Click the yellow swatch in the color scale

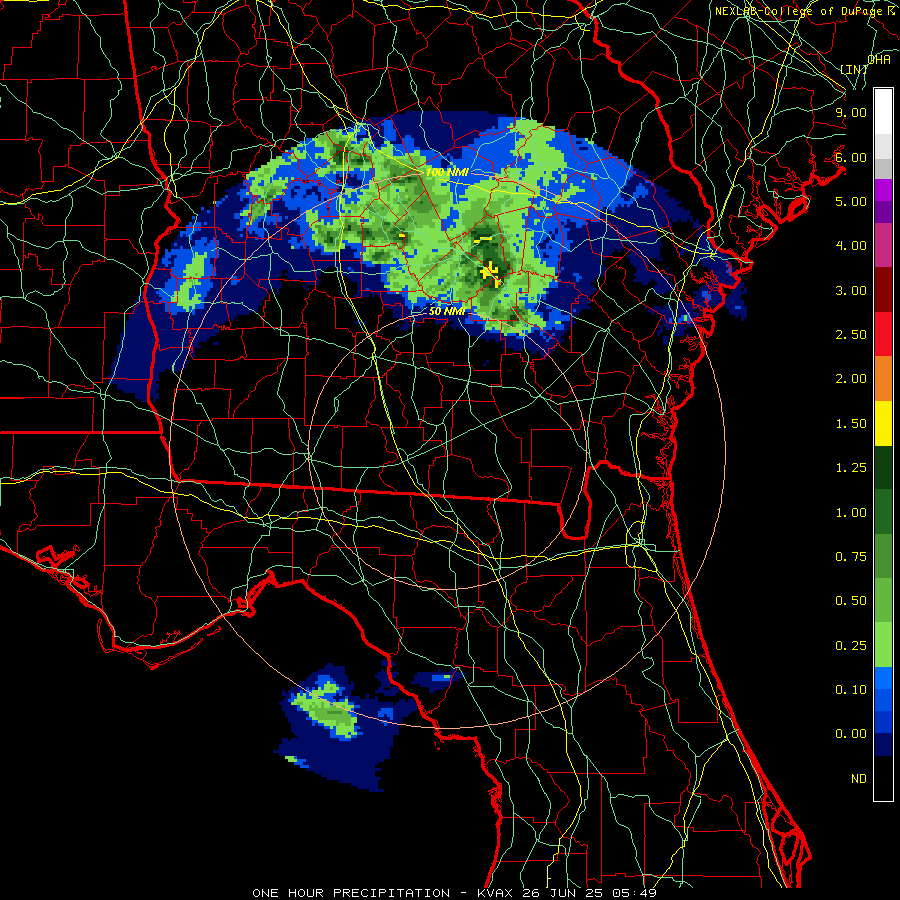[x=883, y=424]
